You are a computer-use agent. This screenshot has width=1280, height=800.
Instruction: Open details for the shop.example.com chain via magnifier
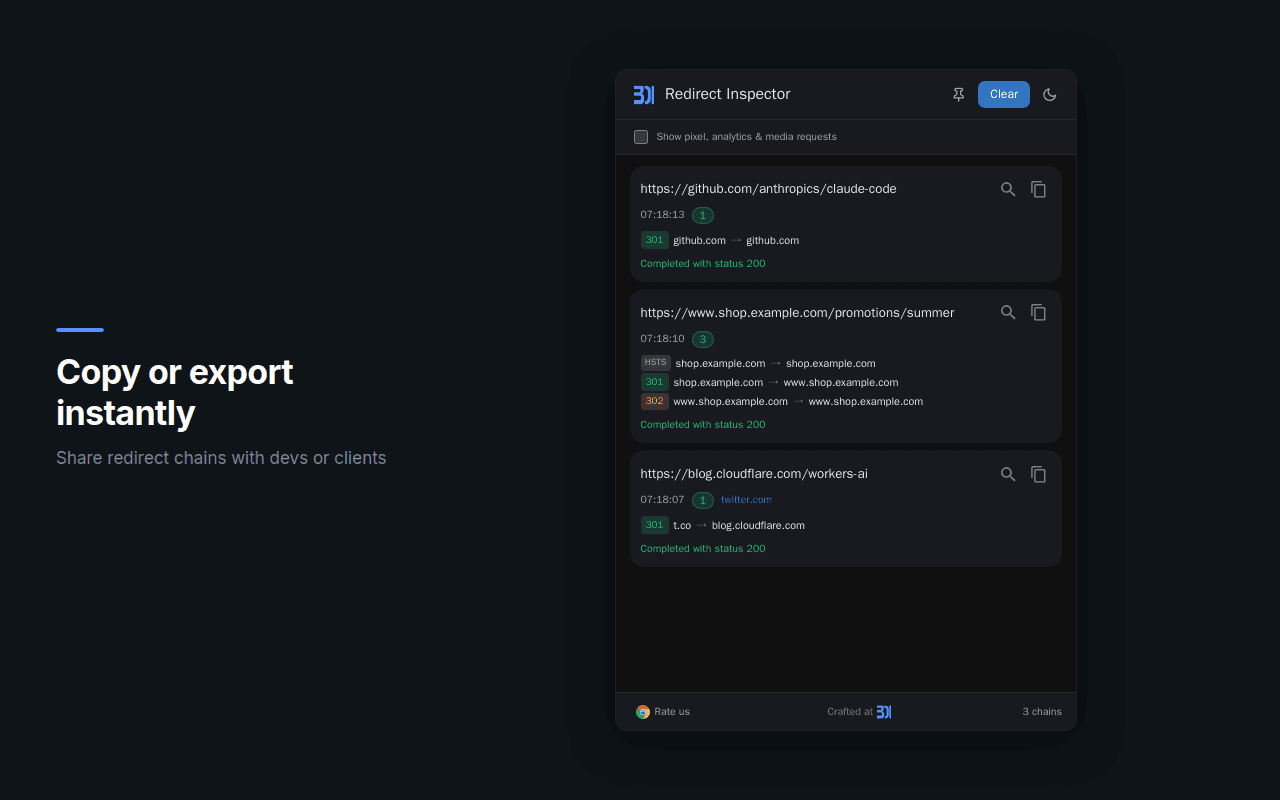1008,312
